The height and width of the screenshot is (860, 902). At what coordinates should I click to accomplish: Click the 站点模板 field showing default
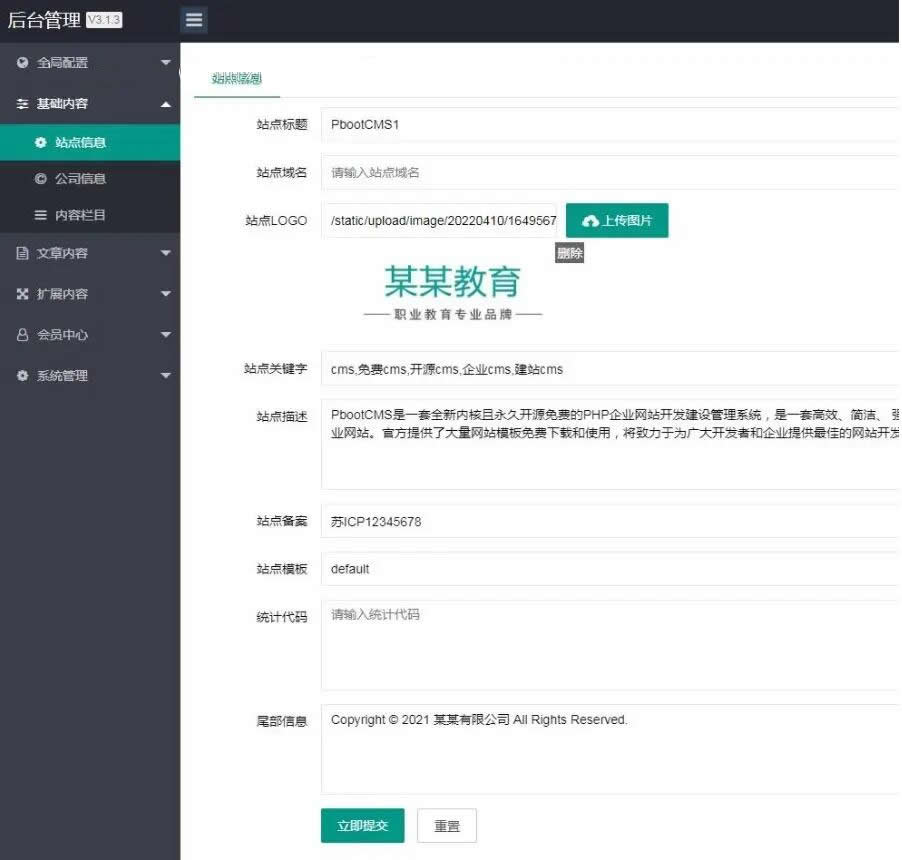610,569
